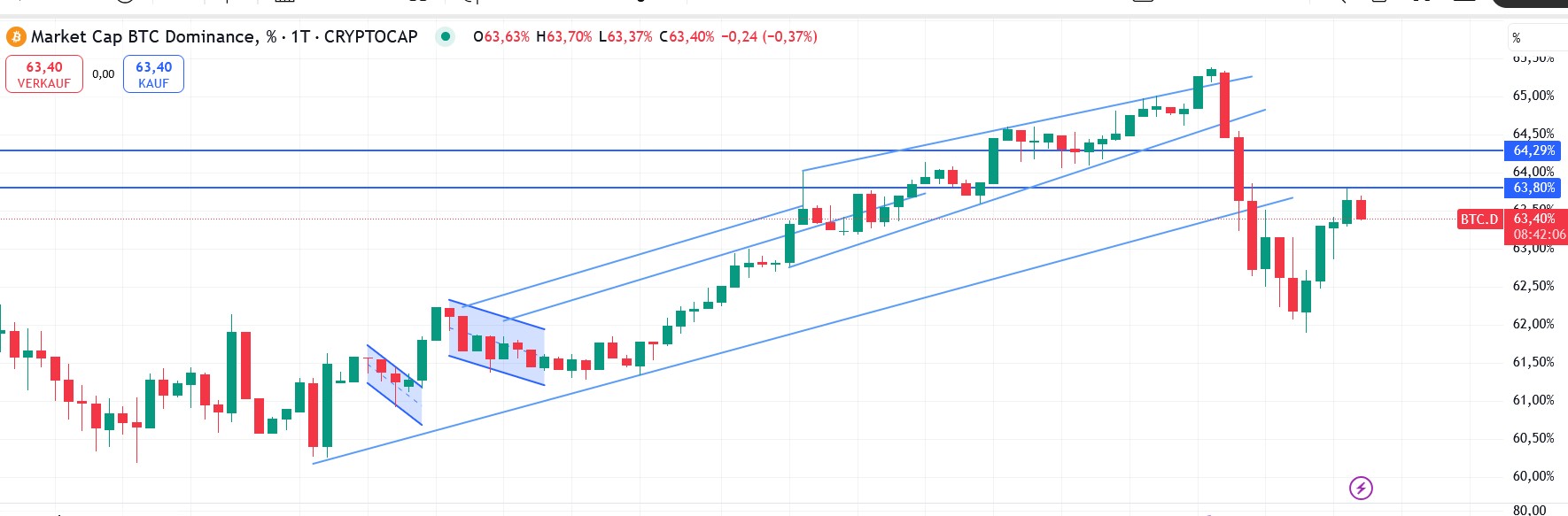
Task: Click the CRYPTOCAP exchange label
Action: [x=370, y=36]
